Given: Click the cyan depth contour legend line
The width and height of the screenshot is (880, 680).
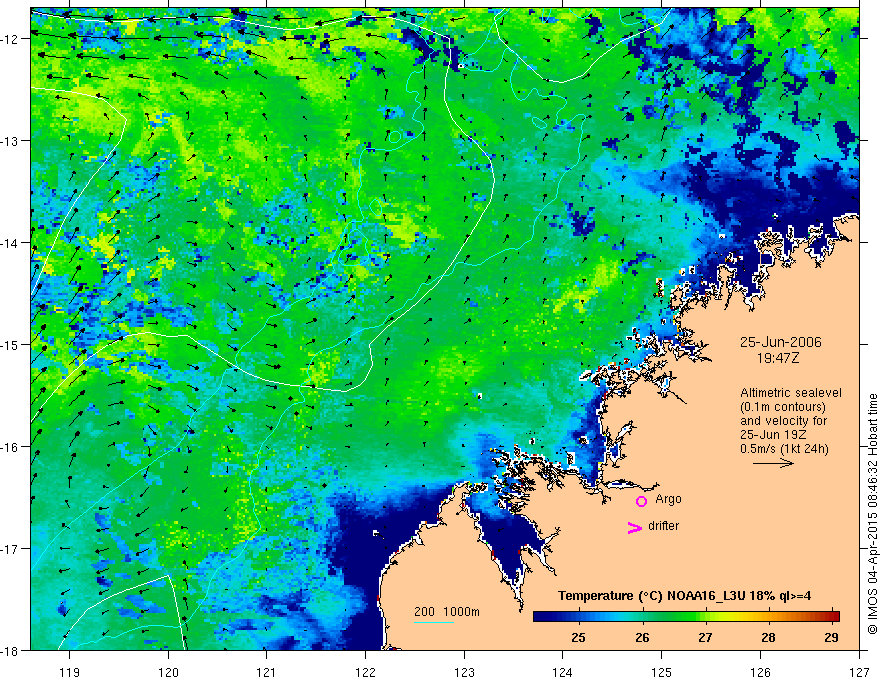Looking at the screenshot, I should (x=434, y=622).
